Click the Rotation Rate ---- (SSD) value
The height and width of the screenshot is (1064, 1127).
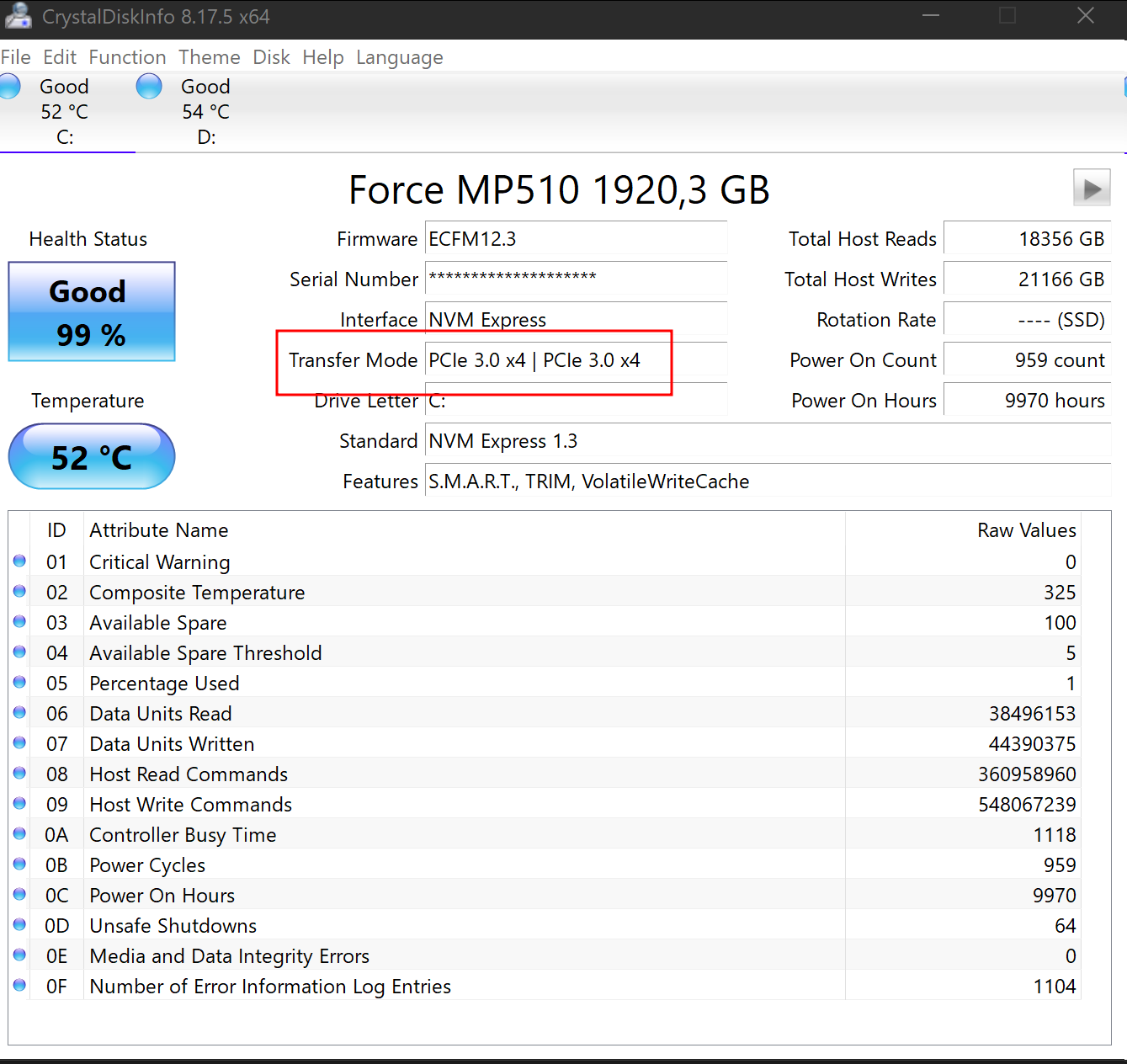pyautogui.click(x=1027, y=320)
